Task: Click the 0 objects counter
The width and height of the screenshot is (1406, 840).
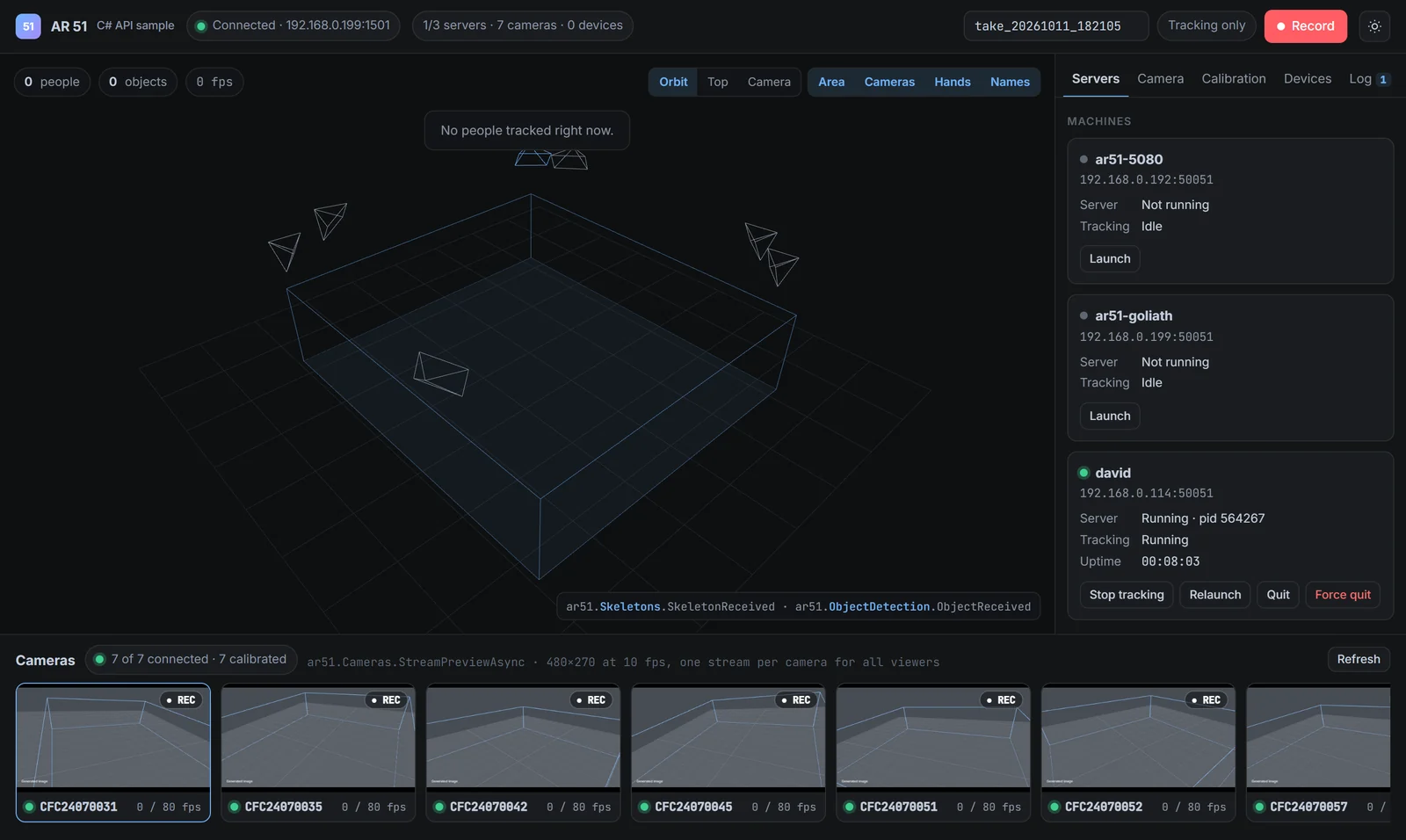Action: (x=138, y=82)
